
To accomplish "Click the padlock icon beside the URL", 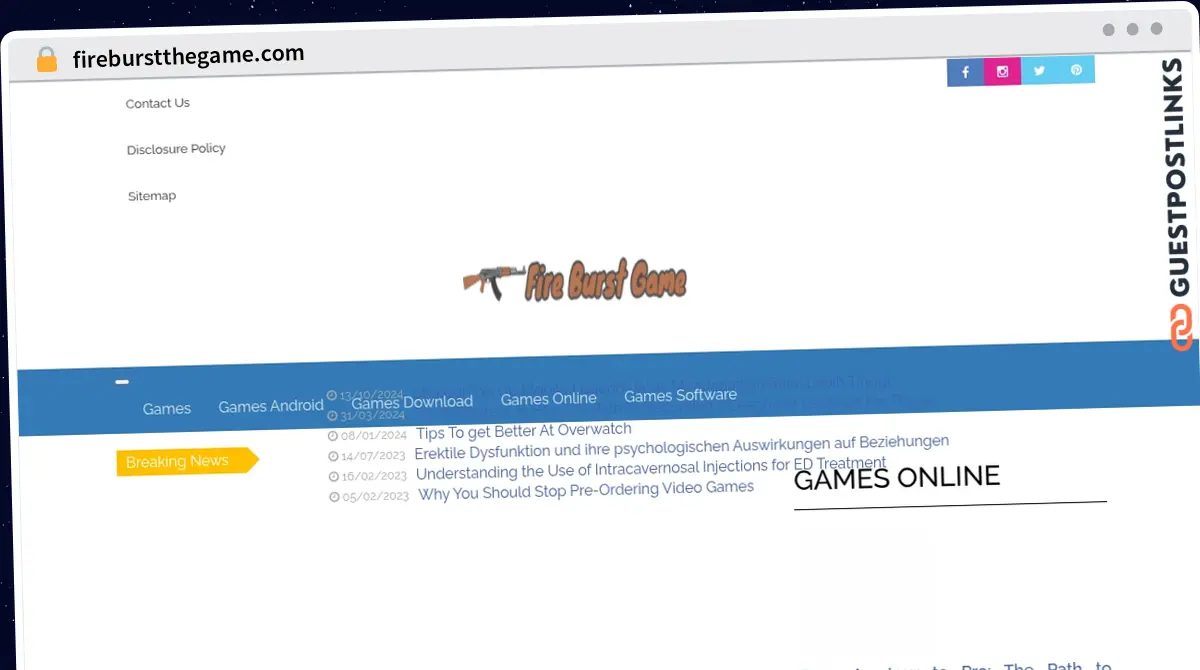I will coord(47,59).
